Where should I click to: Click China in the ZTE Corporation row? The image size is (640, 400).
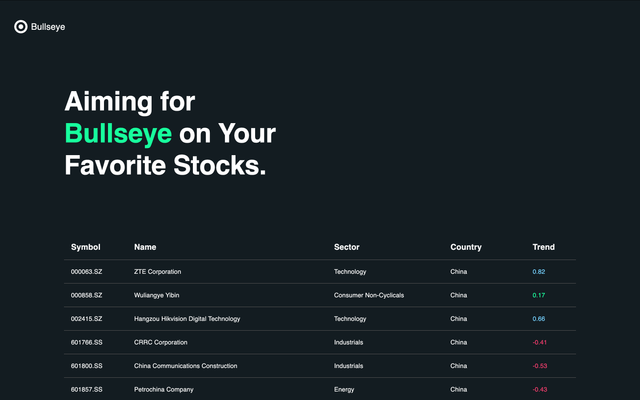pyautogui.click(x=458, y=271)
